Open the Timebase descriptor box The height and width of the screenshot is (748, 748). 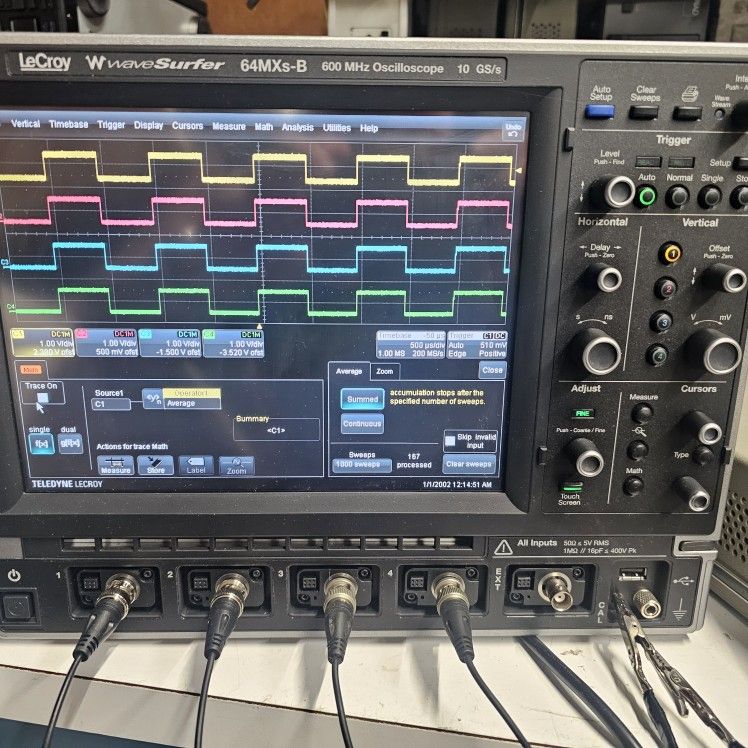[411, 345]
